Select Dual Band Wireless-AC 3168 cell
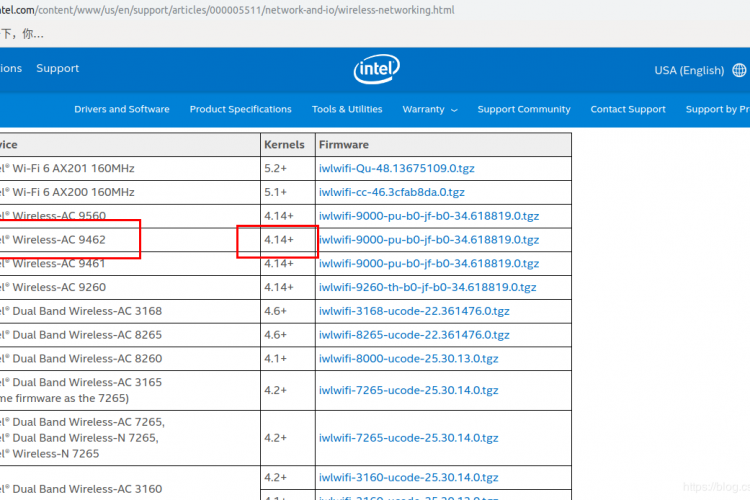The width and height of the screenshot is (750, 500). coord(130,311)
